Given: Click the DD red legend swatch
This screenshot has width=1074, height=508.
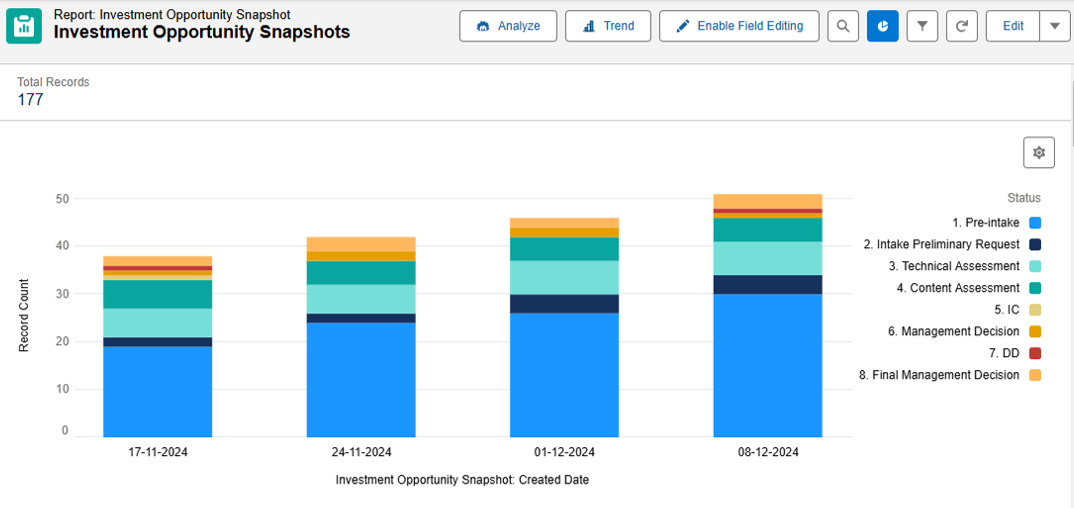Looking at the screenshot, I should pos(1035,353).
